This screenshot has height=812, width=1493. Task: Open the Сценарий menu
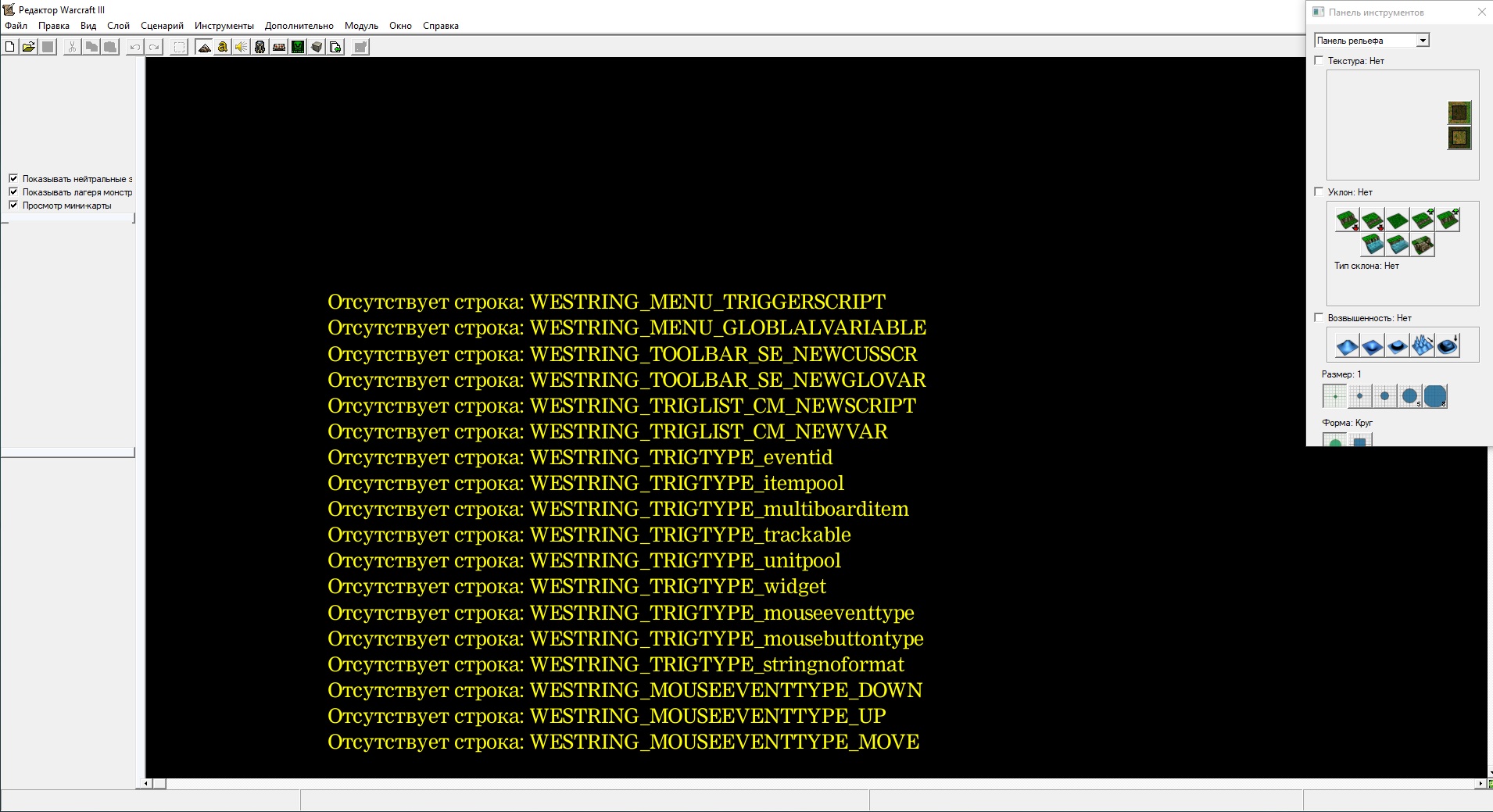[x=162, y=26]
